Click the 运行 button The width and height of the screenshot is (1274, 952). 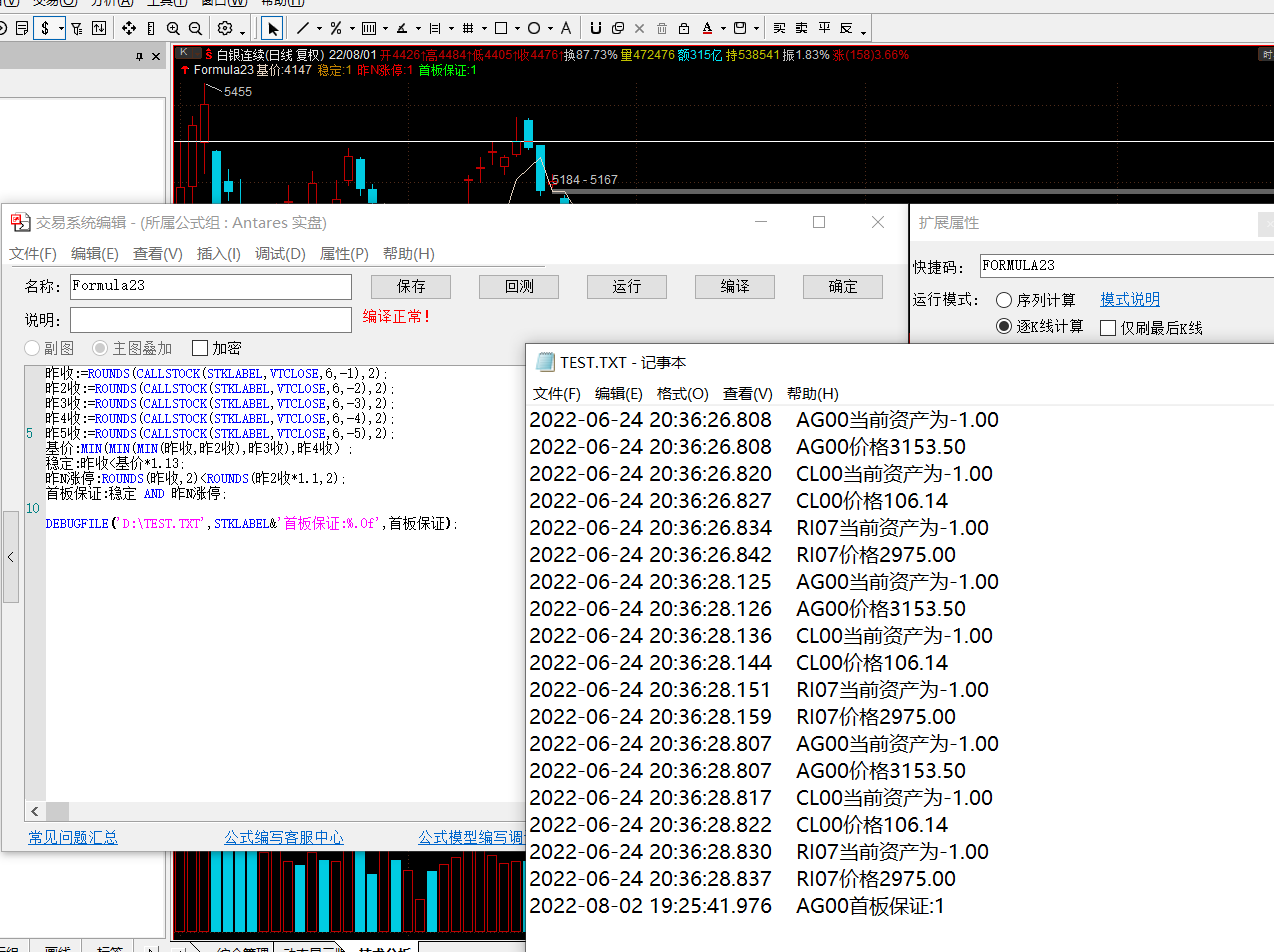[627, 287]
